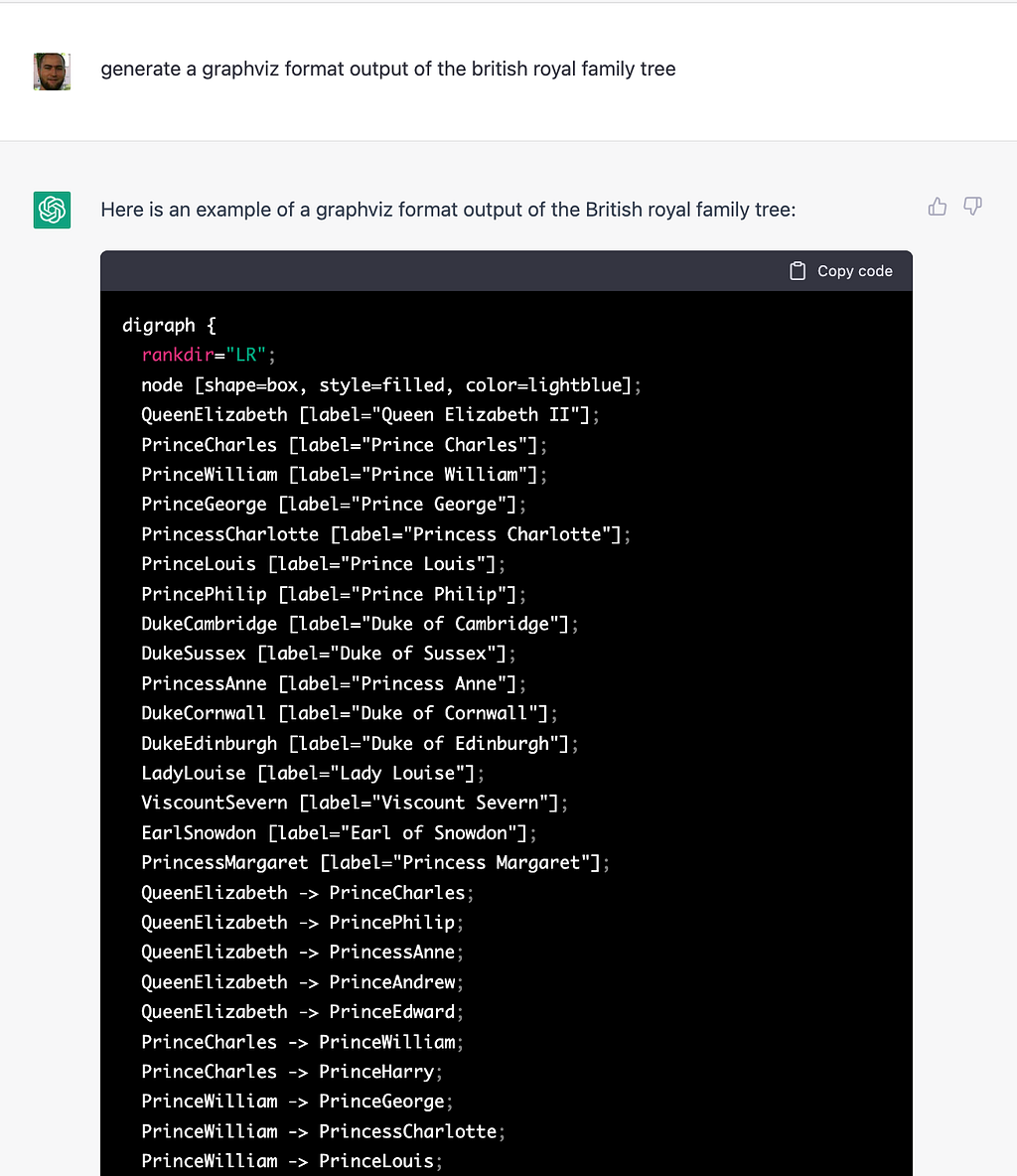Click the "Queen Elizabeth II" label line
This screenshot has height=1176, width=1017.
pos(369,414)
